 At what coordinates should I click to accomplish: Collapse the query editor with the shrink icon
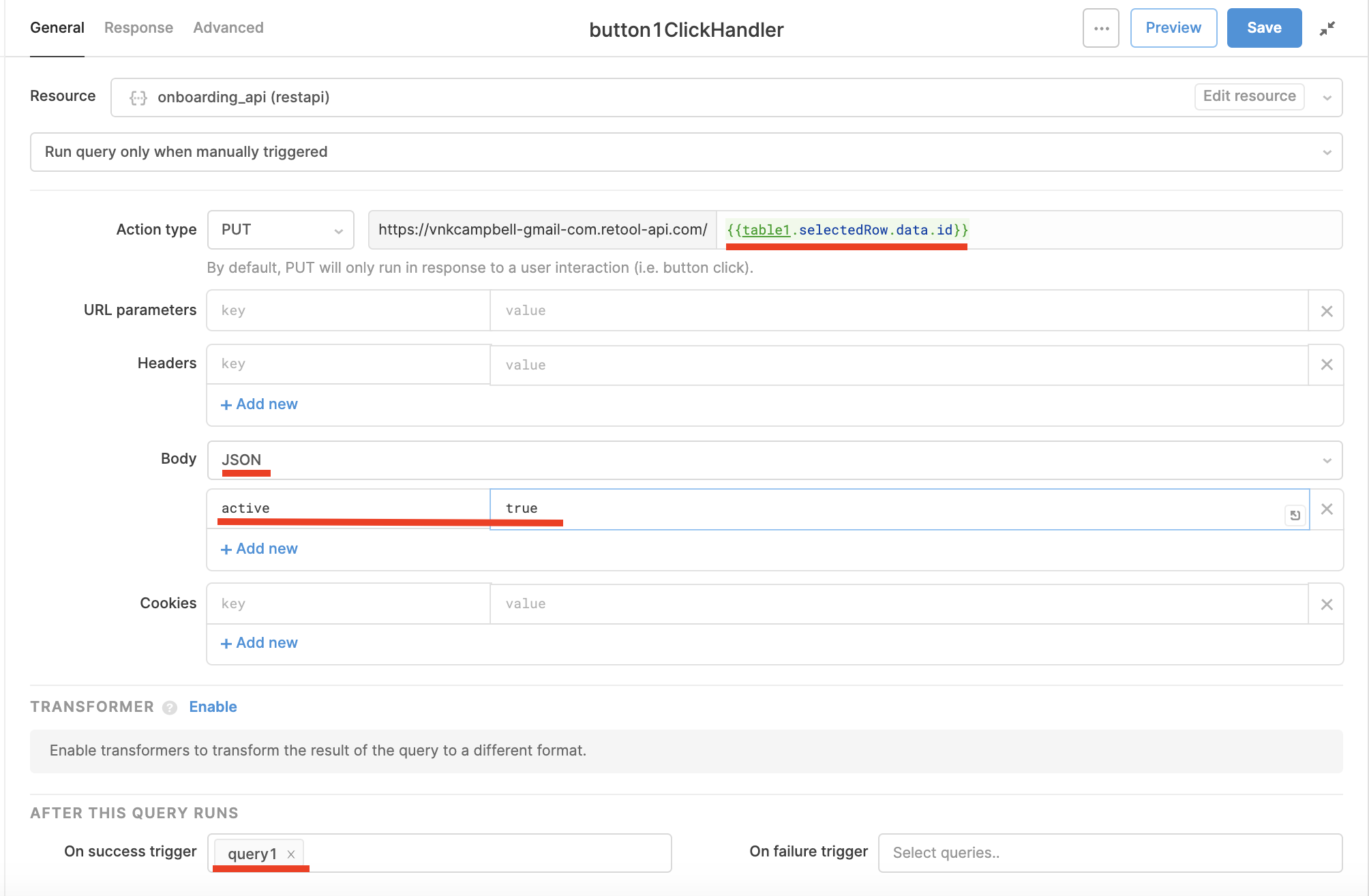tap(1327, 28)
